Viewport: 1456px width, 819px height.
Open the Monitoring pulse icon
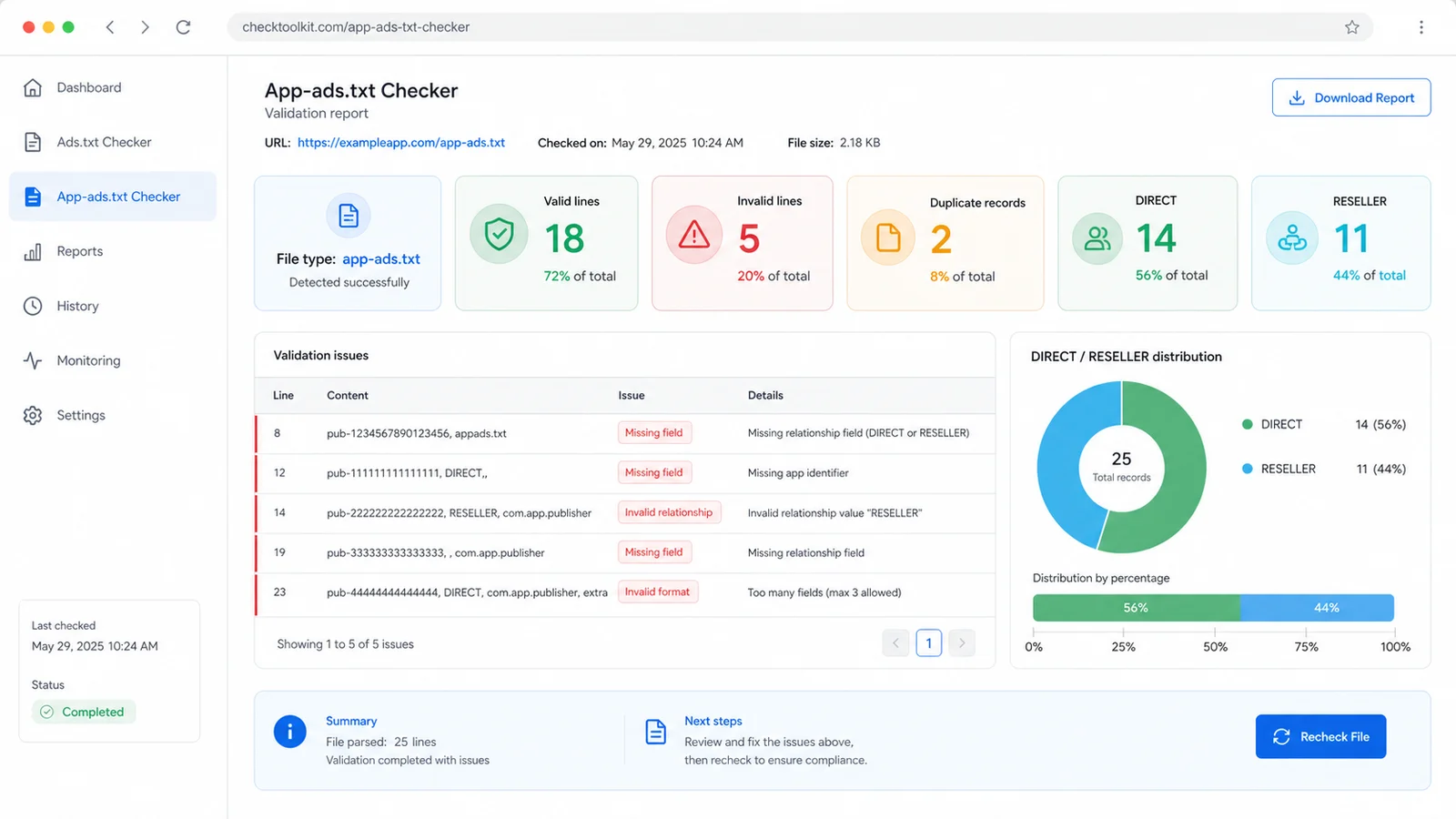[33, 360]
